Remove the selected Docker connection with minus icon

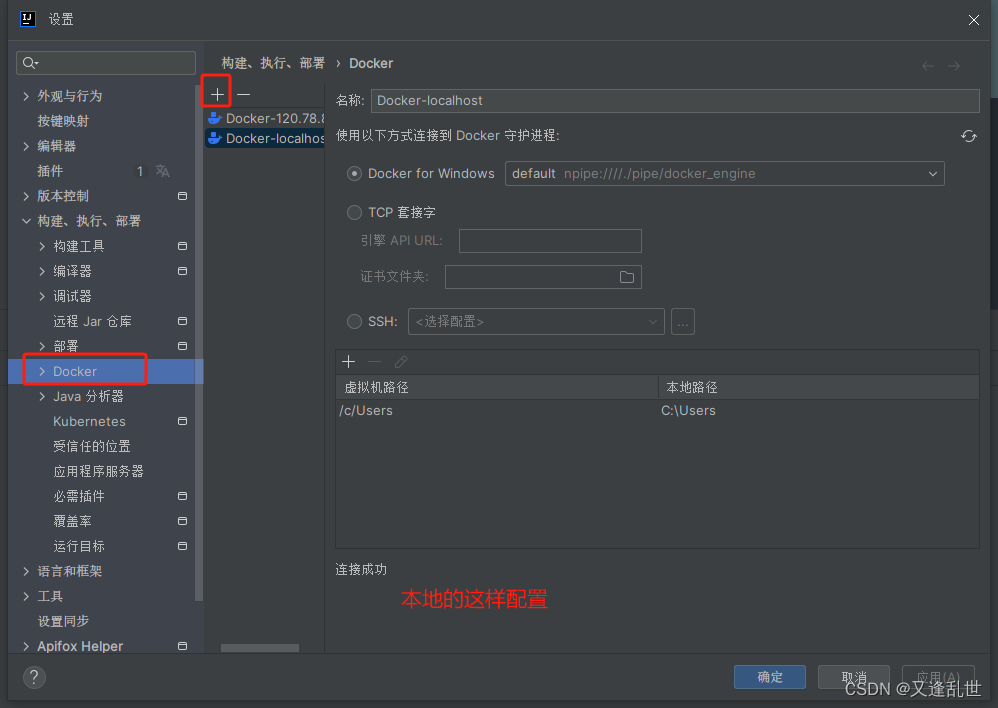243,95
